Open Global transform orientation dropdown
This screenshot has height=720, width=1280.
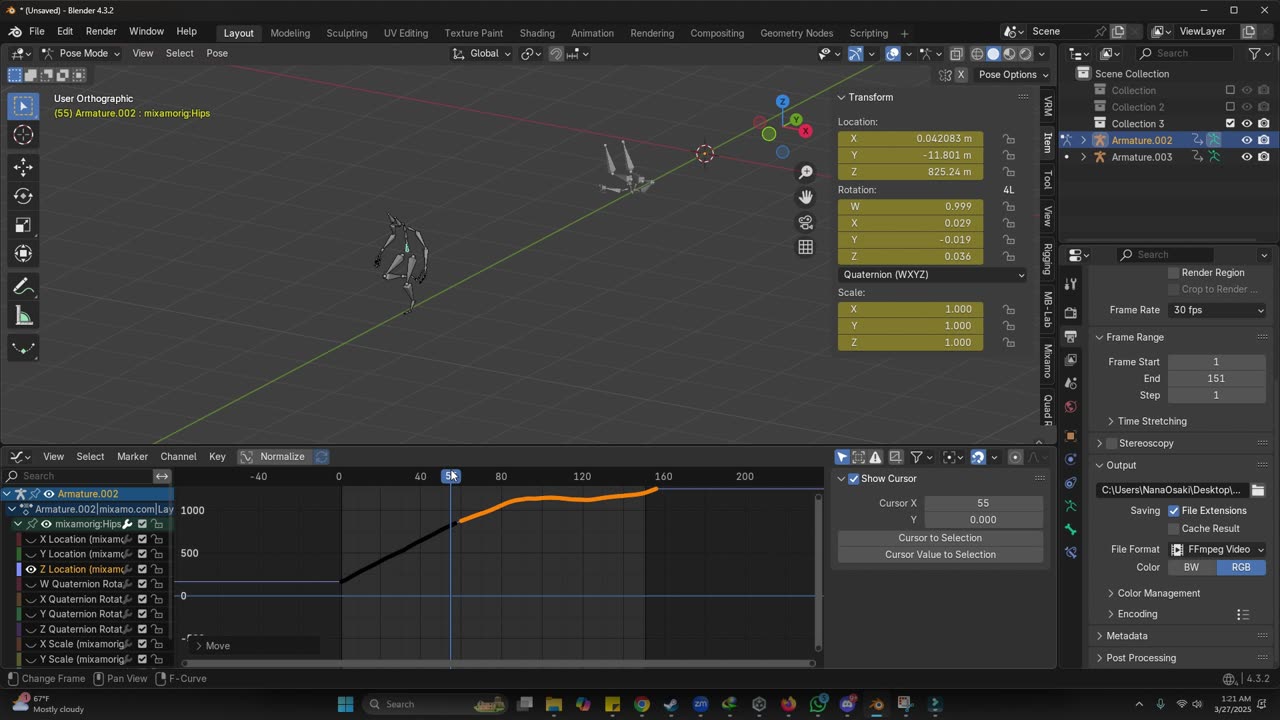click(483, 53)
